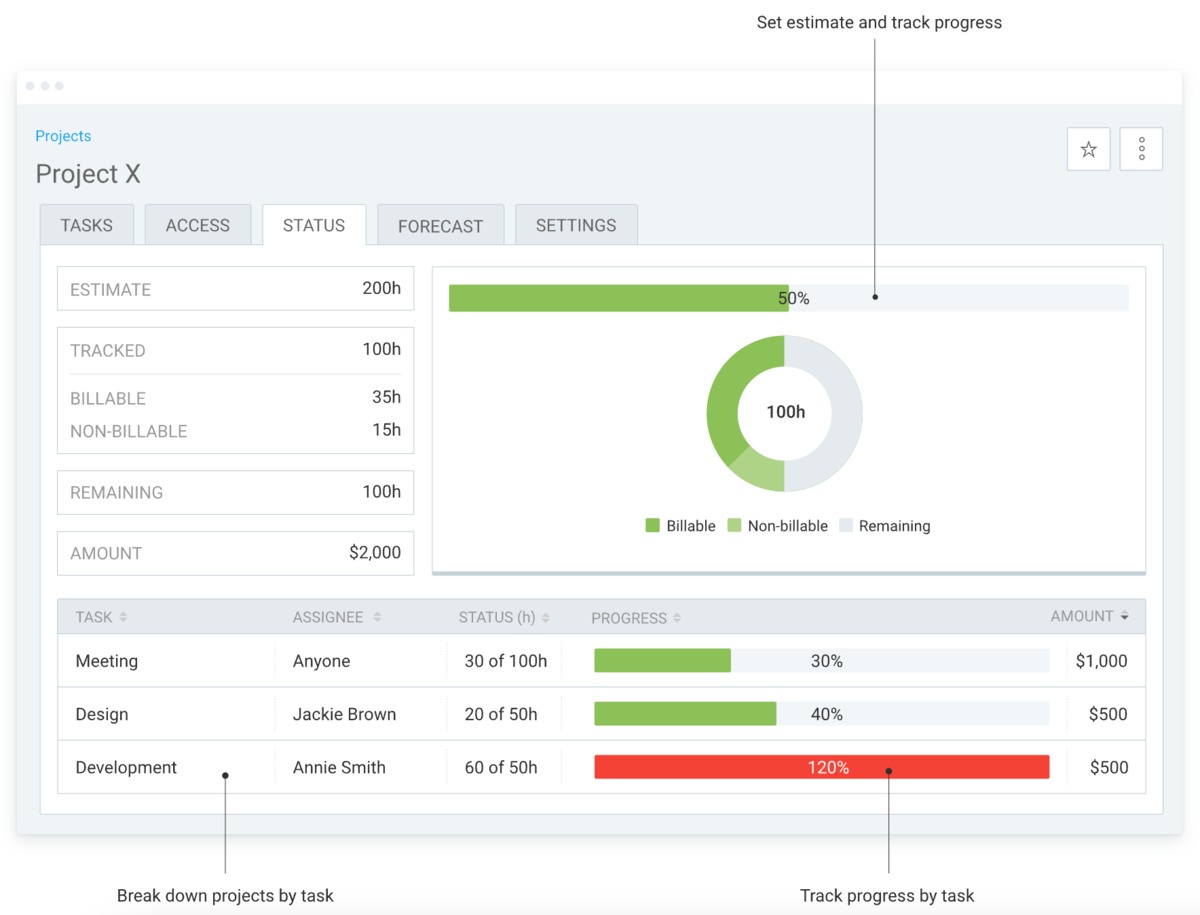
Task: Switch to the FORECAST tab
Action: click(x=440, y=225)
